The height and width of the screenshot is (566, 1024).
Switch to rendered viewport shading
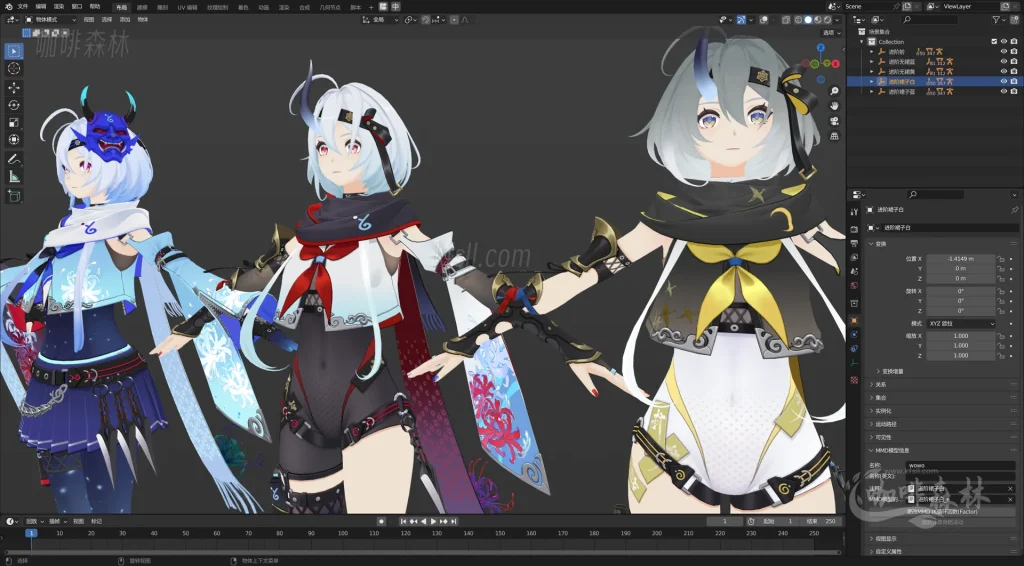[827, 20]
